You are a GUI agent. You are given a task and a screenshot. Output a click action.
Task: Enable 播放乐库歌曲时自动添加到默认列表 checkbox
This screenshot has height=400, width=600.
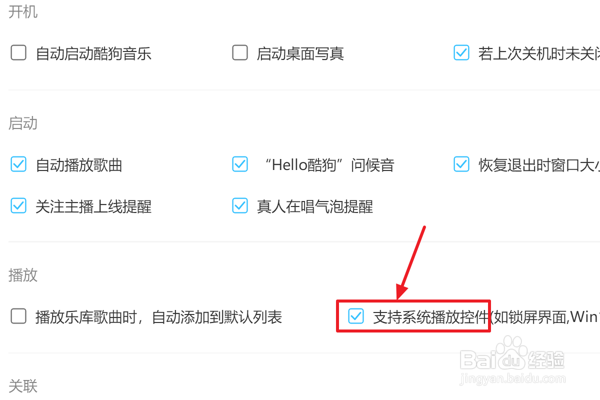pyautogui.click(x=18, y=317)
